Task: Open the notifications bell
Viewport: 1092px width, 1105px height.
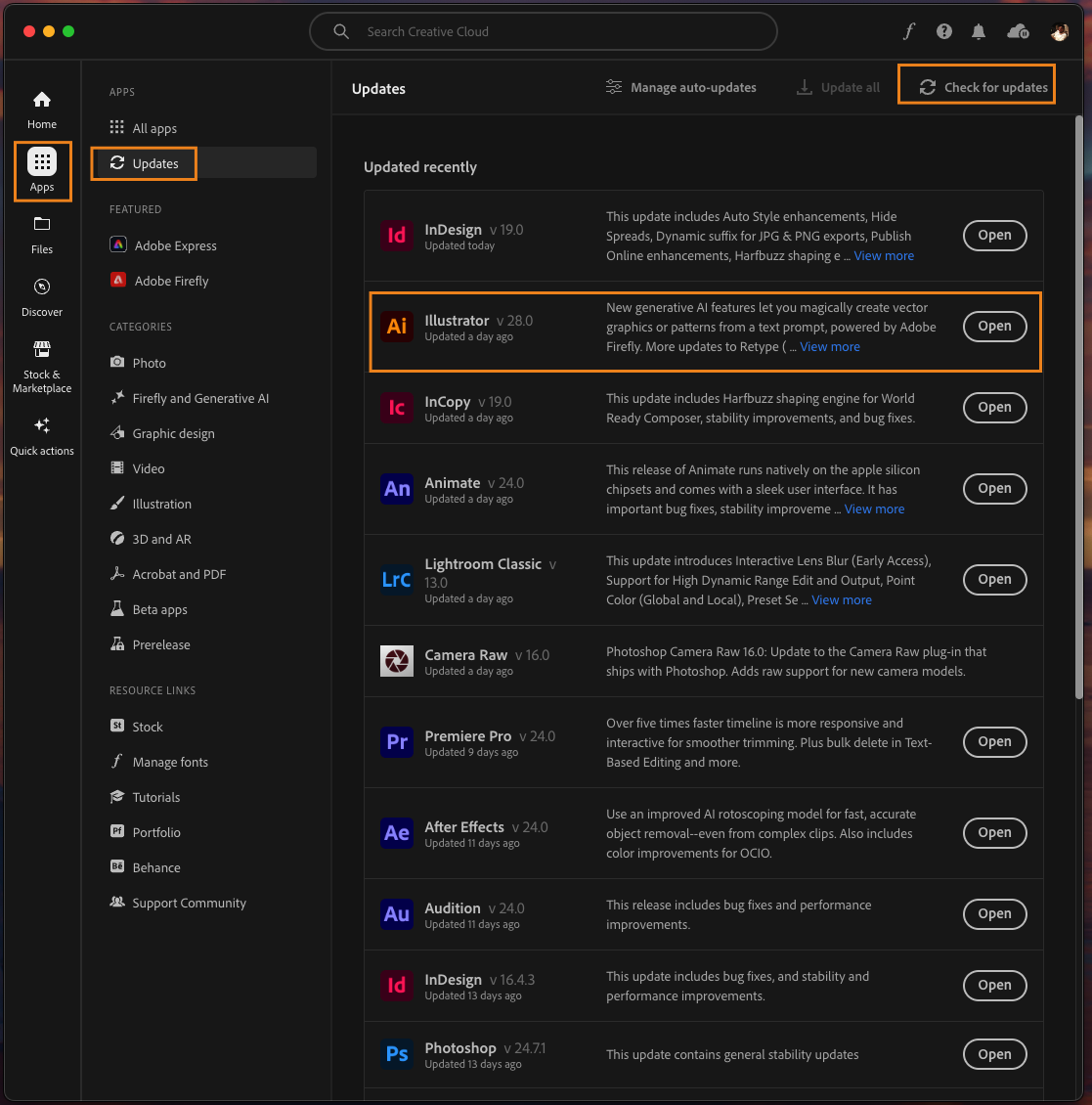Action: pos(979,31)
